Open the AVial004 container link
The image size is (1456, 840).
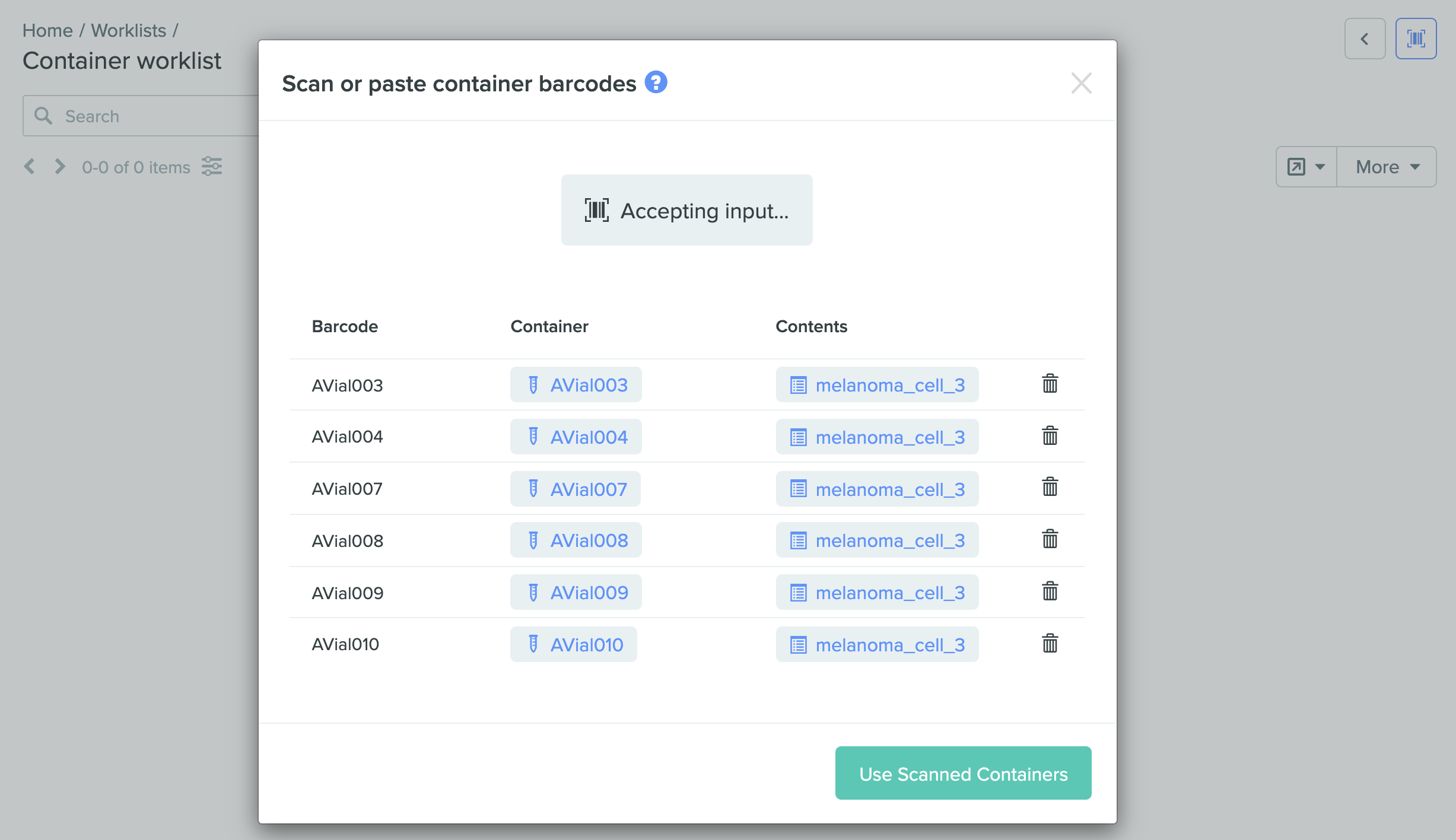pos(576,437)
